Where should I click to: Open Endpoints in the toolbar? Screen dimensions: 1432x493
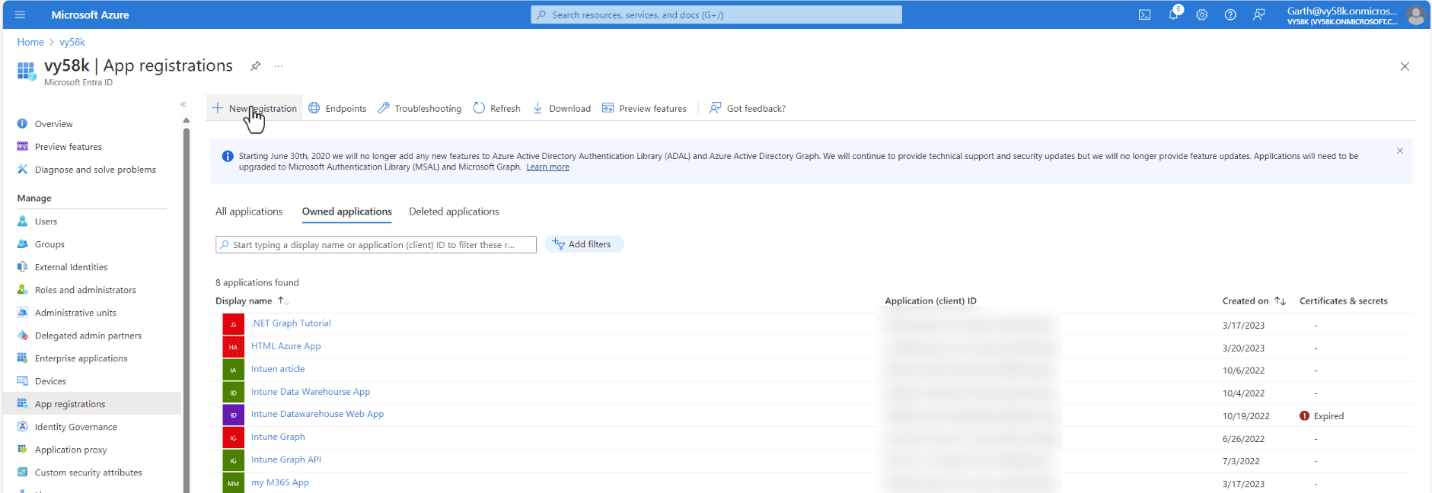(x=337, y=108)
